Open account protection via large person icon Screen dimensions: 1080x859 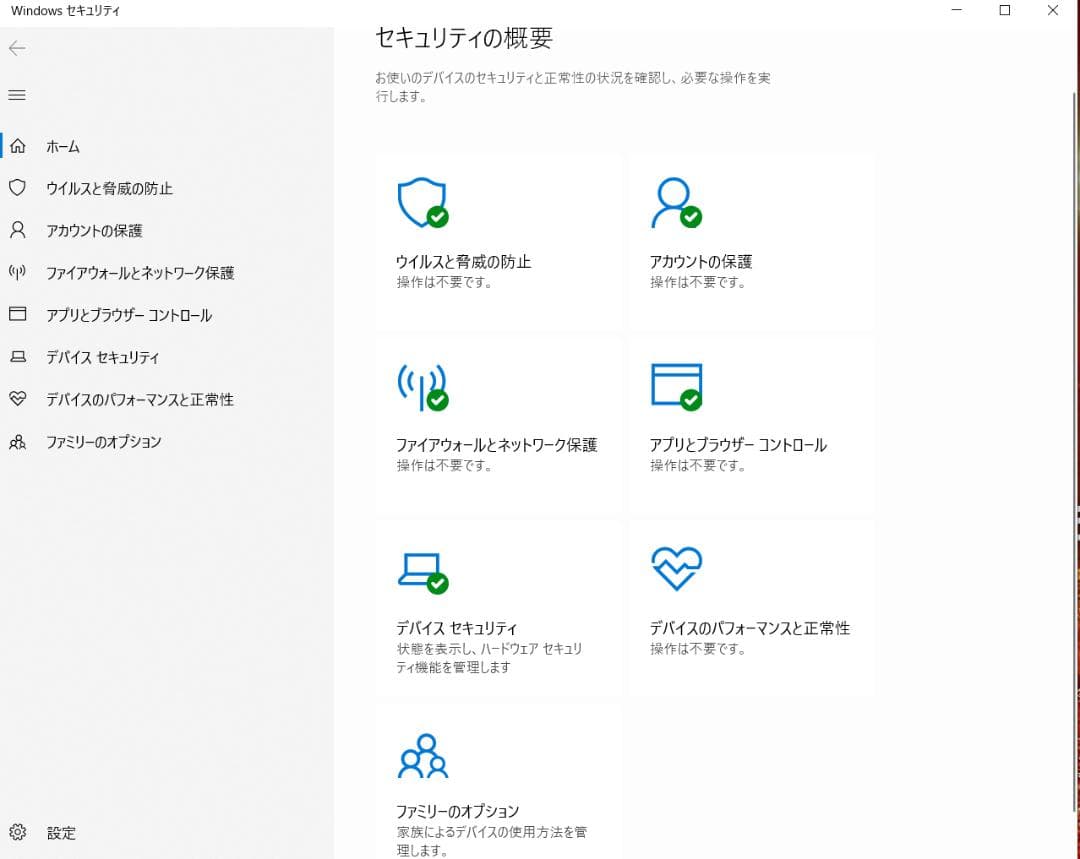(x=676, y=203)
